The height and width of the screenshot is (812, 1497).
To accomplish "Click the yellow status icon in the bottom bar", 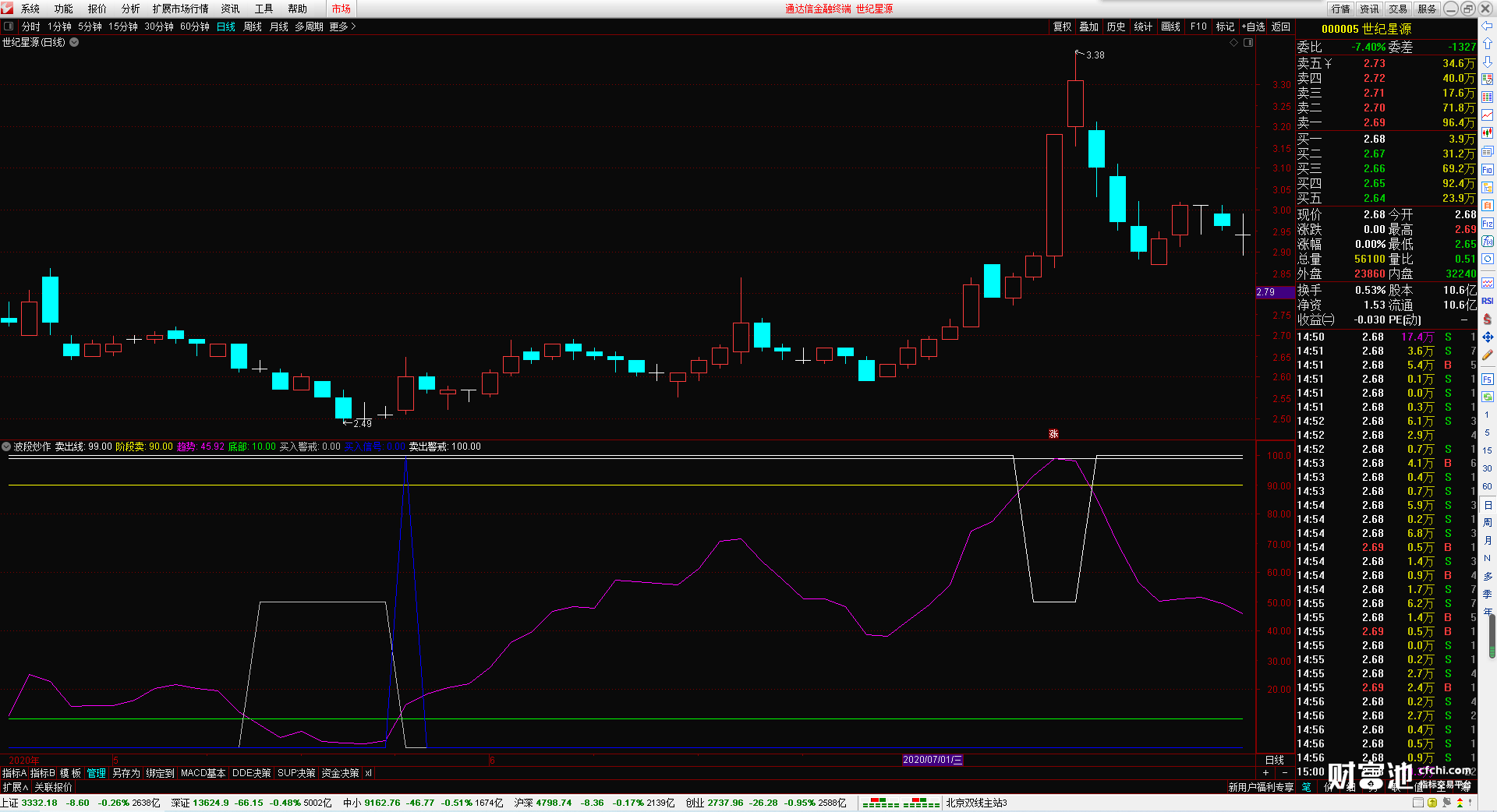I will pos(1432,803).
